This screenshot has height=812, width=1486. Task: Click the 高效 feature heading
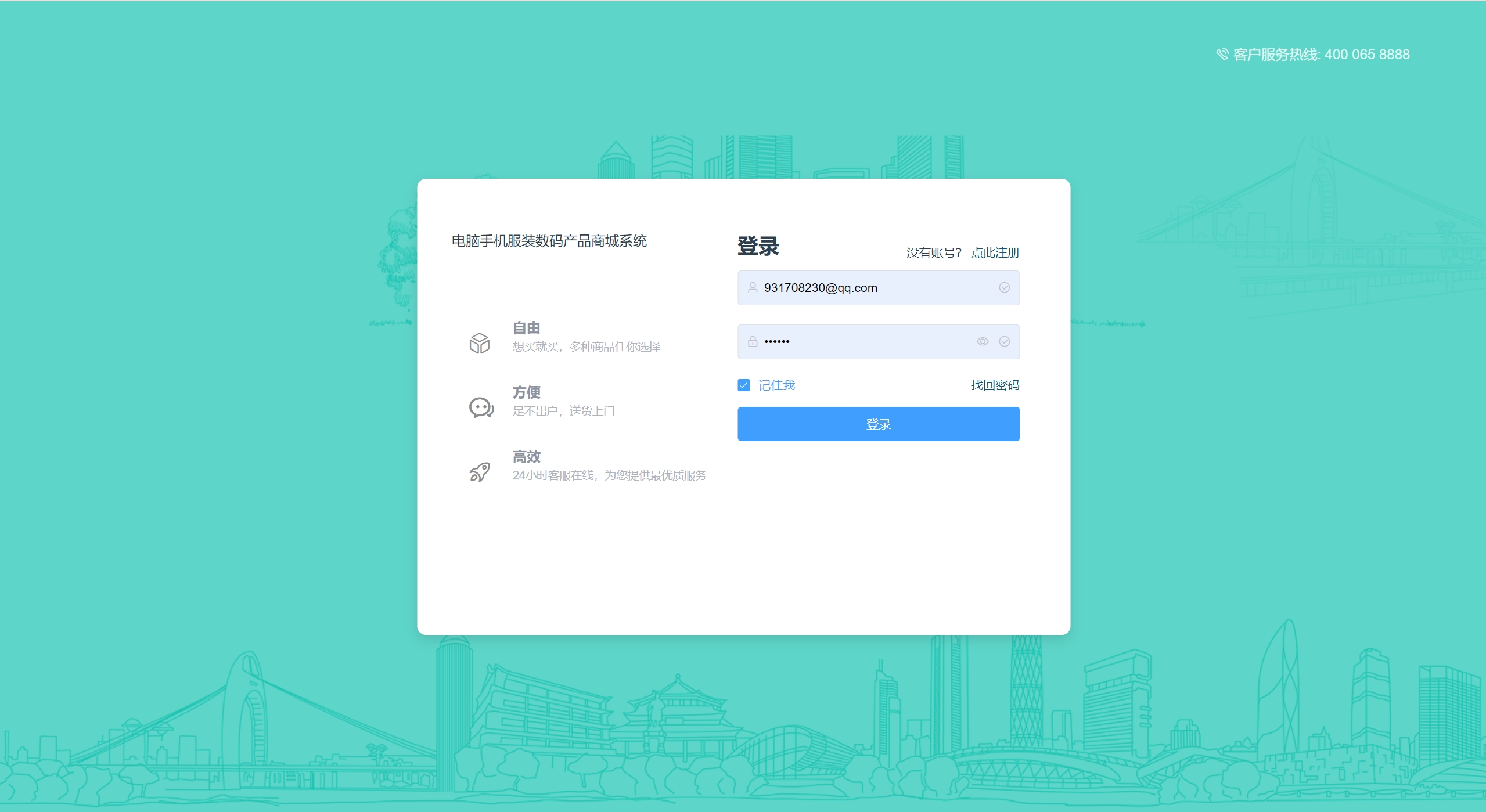coord(526,457)
